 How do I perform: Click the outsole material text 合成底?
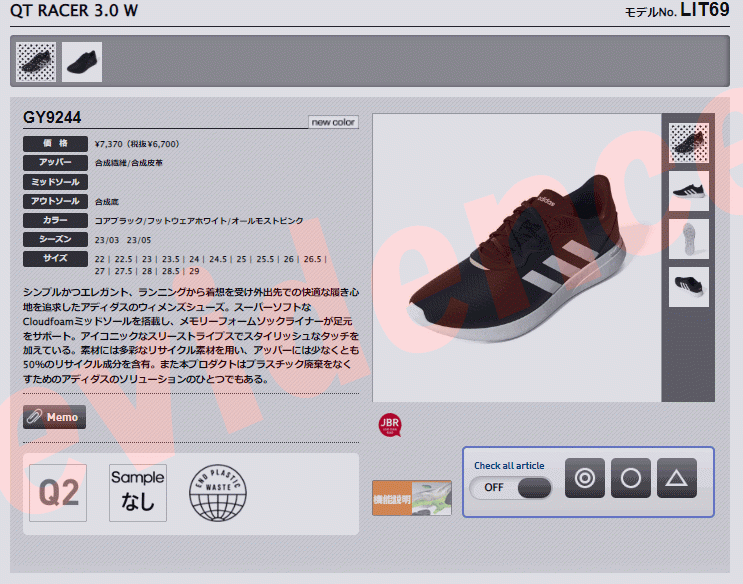(x=107, y=202)
